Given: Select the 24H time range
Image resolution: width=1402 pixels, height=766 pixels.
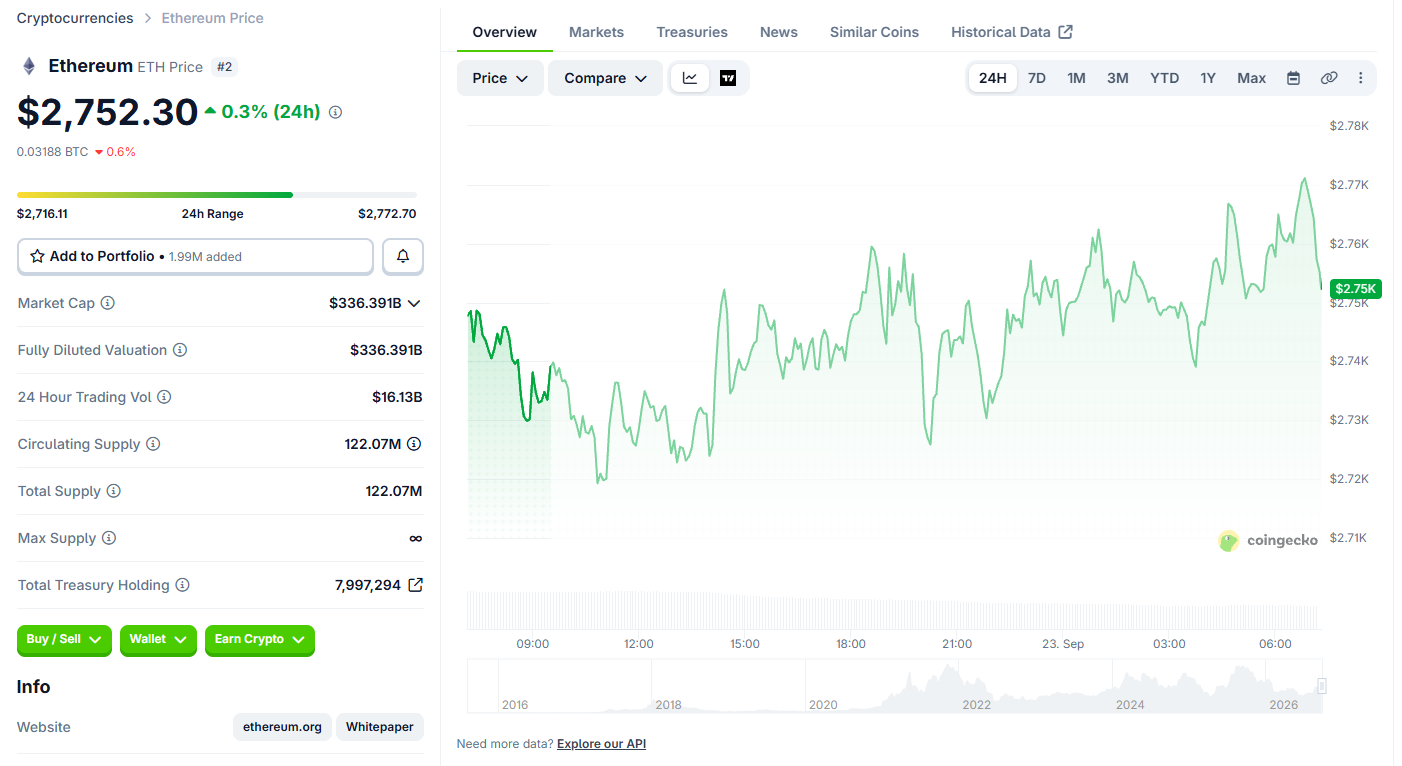Looking at the screenshot, I should pyautogui.click(x=993, y=78).
